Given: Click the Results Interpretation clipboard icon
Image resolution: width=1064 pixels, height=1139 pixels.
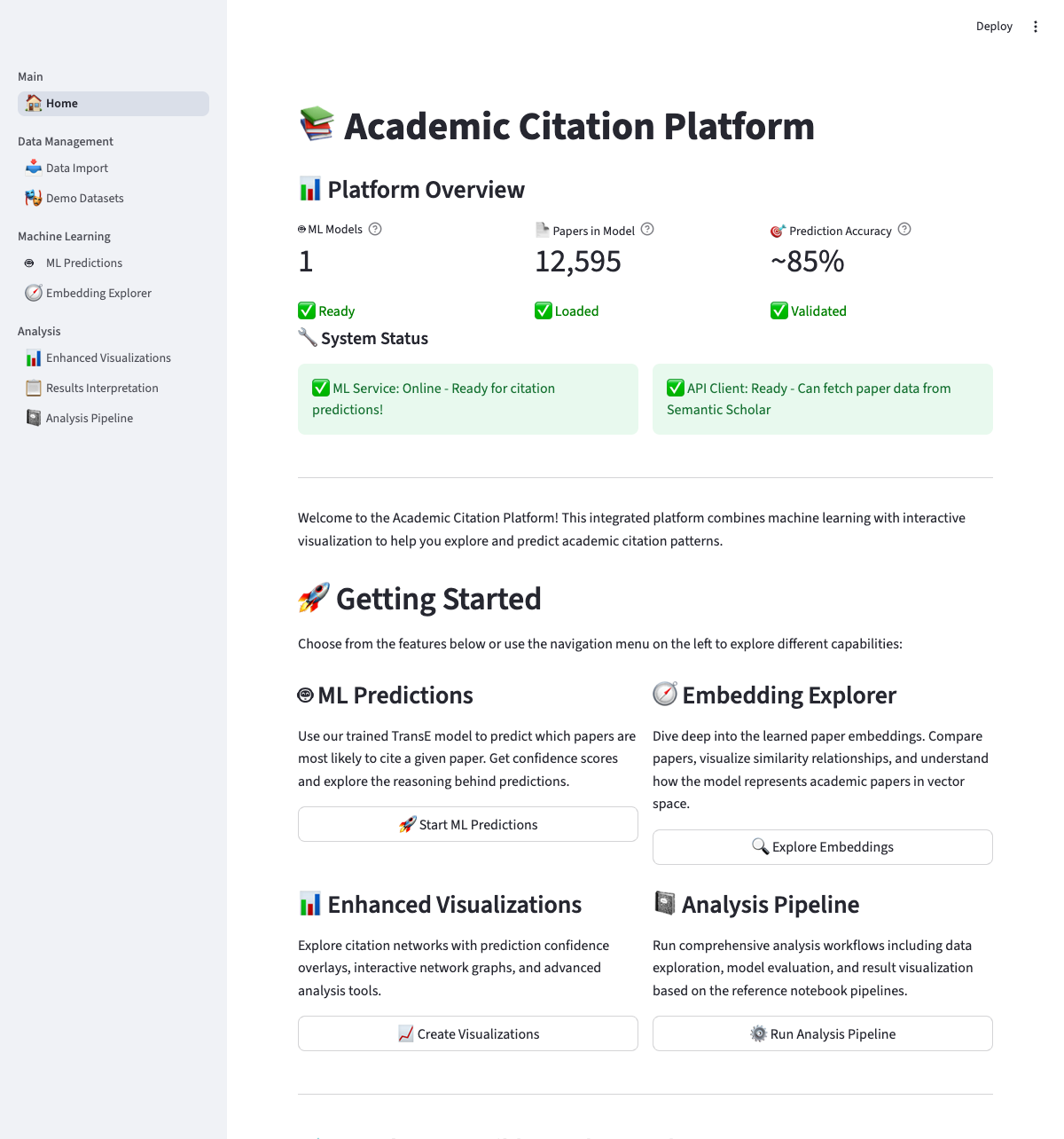Looking at the screenshot, I should 34,388.
